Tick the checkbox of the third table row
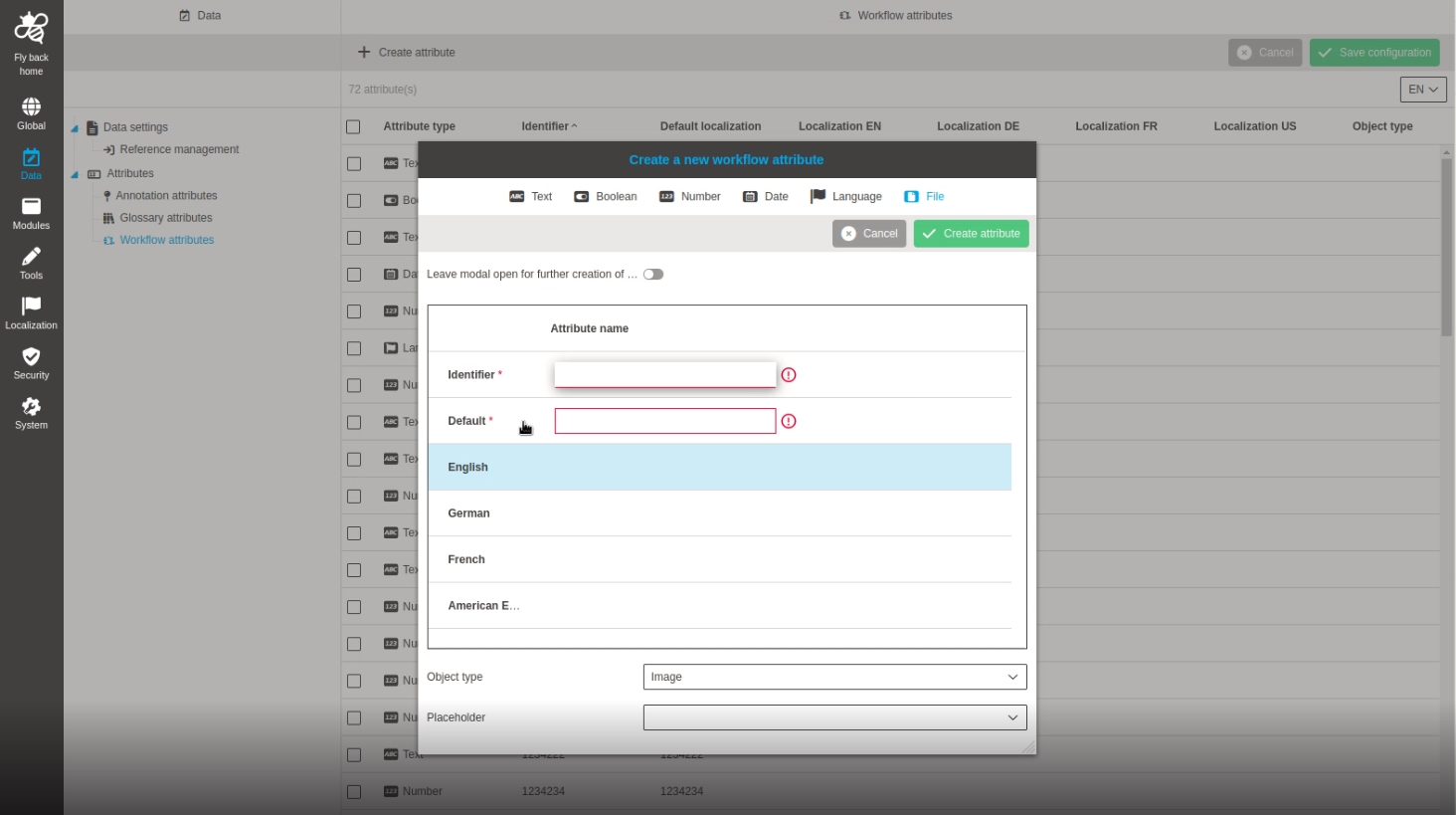 [x=354, y=237]
